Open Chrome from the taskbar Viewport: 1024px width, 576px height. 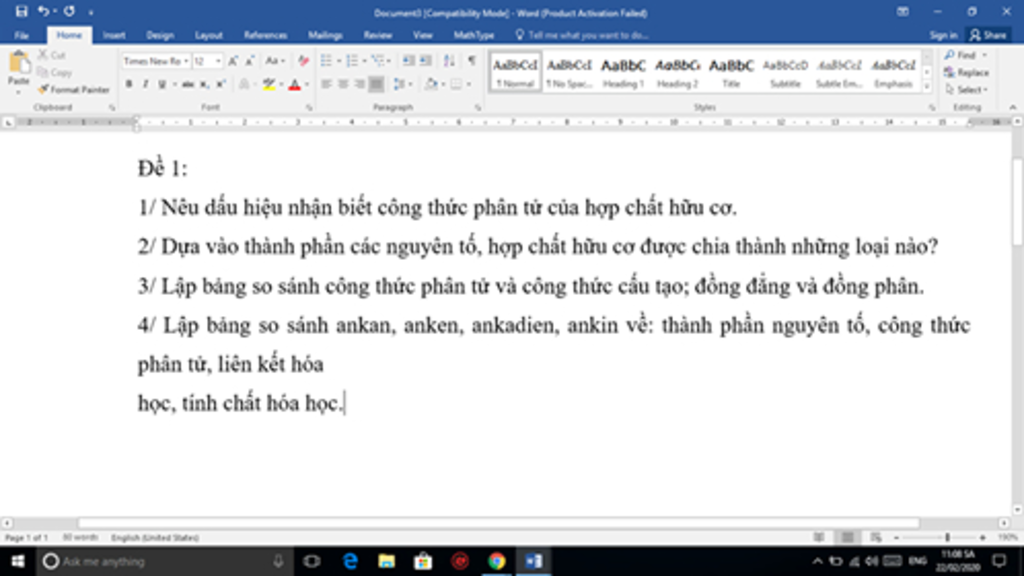click(497, 561)
